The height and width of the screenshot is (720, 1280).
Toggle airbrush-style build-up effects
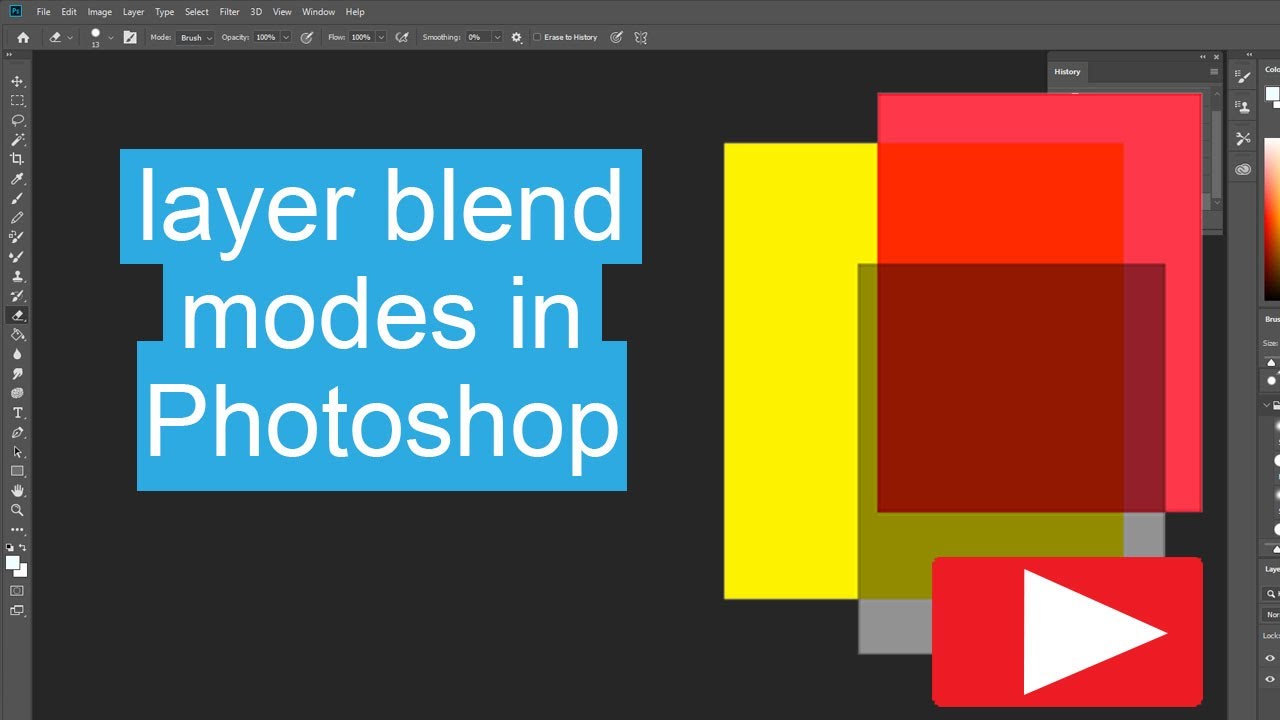[402, 37]
